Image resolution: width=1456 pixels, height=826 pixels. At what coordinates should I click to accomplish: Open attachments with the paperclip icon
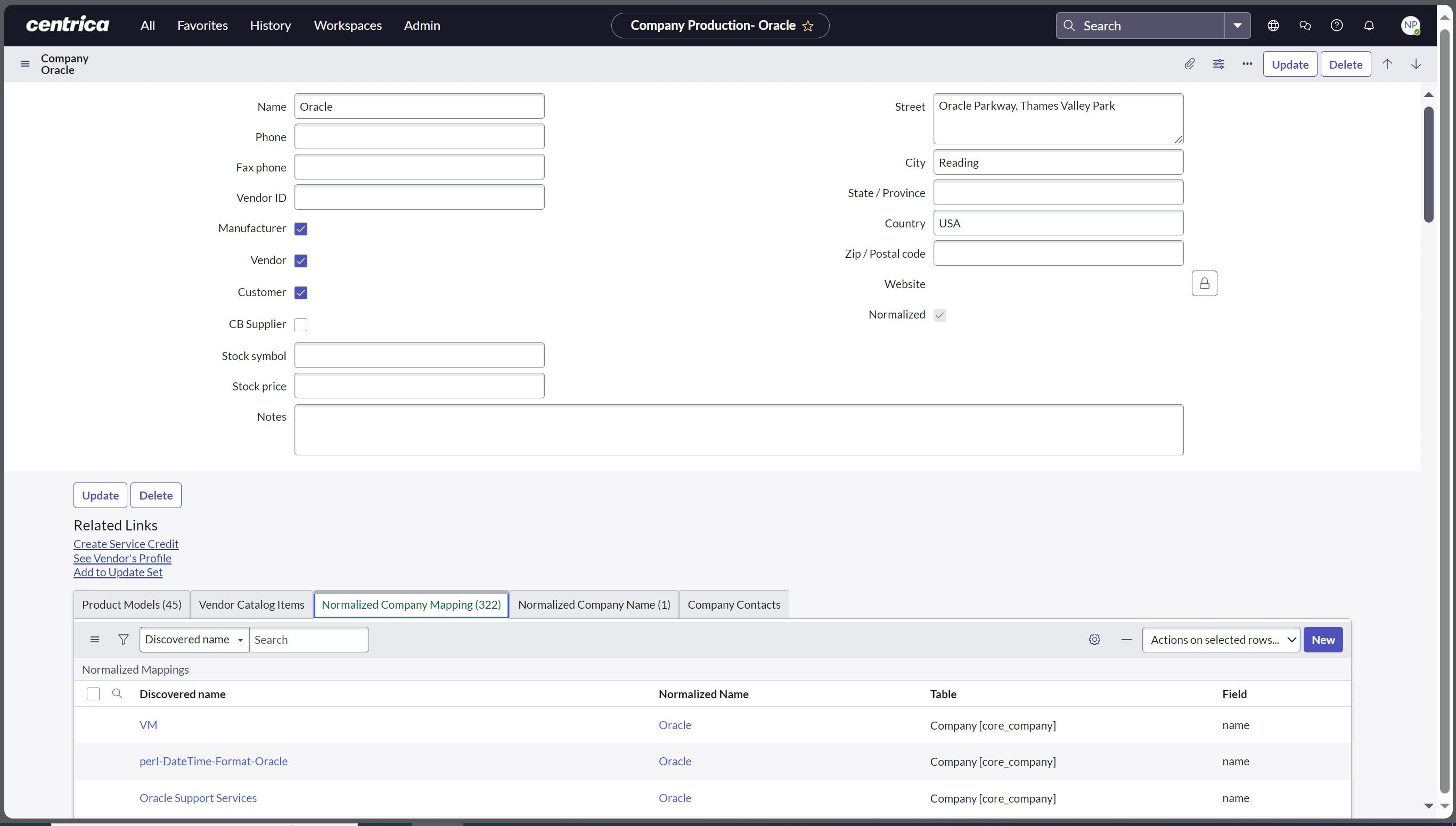1189,64
